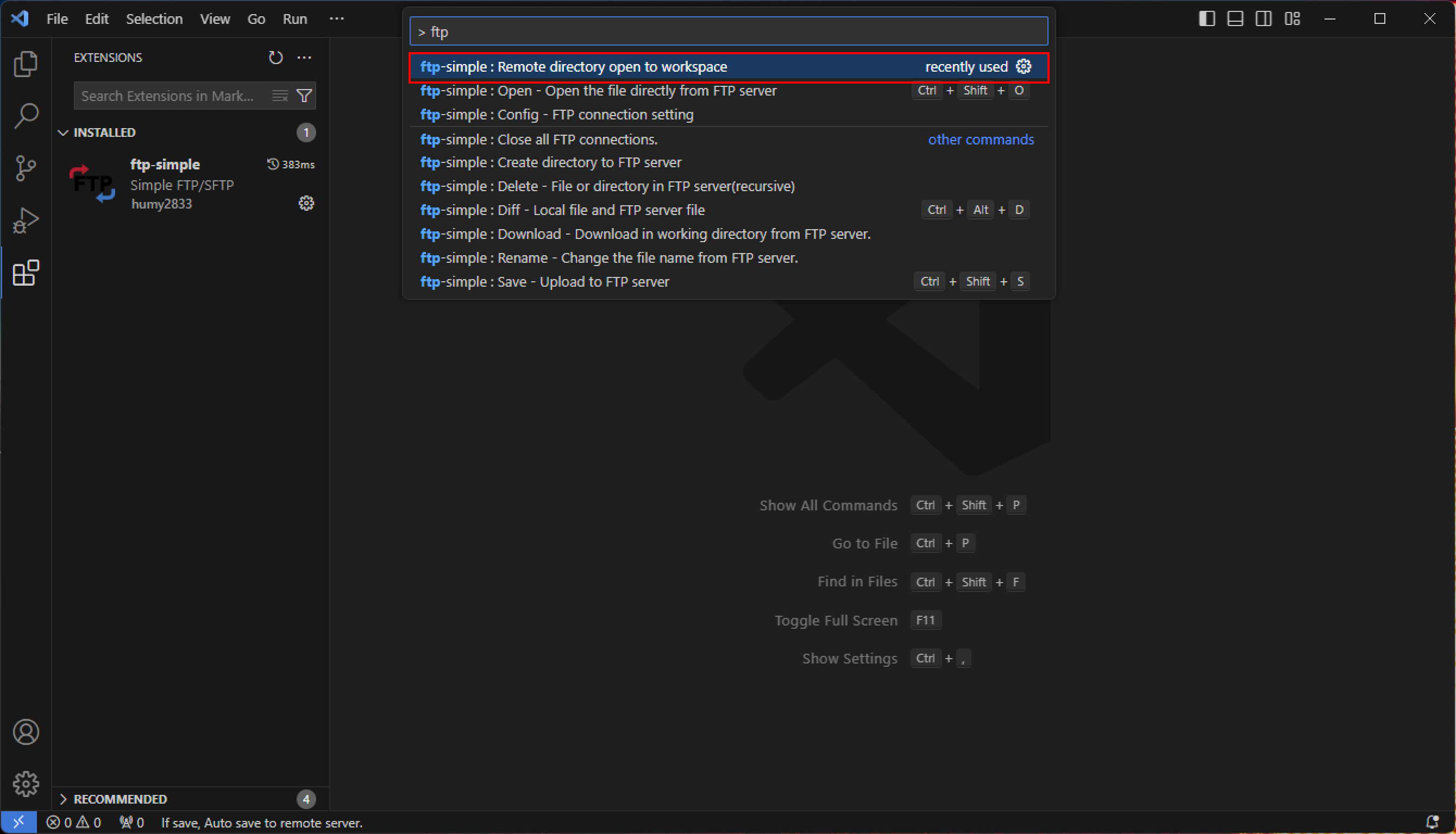The width and height of the screenshot is (1456, 834).
Task: Toggle the secondary side bar layout
Action: point(1264,19)
